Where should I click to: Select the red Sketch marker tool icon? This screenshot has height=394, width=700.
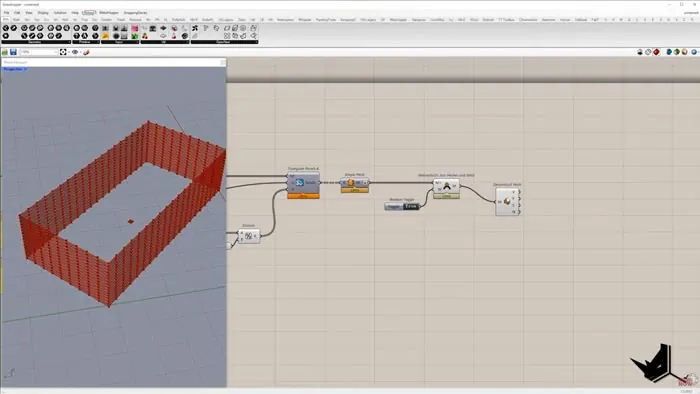click(x=86, y=52)
